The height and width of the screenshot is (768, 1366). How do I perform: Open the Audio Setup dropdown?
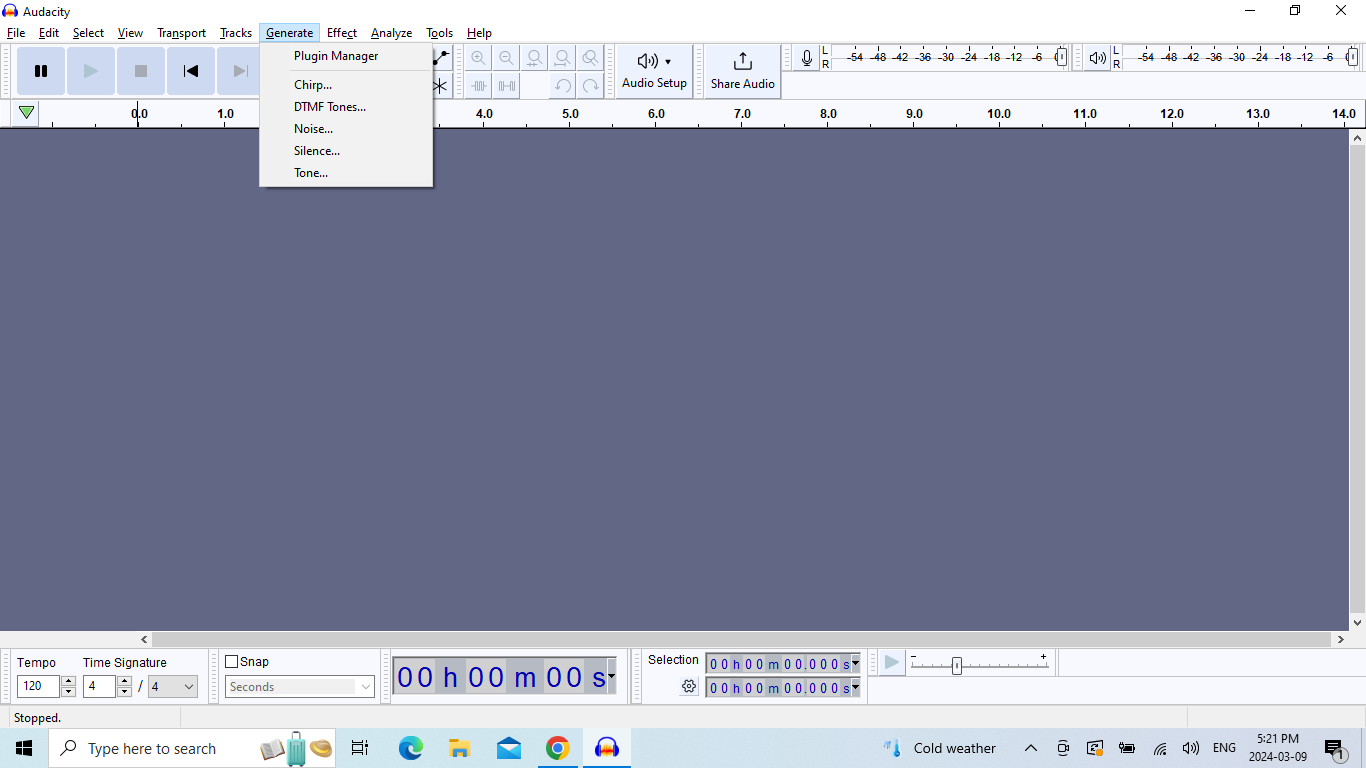(655, 71)
